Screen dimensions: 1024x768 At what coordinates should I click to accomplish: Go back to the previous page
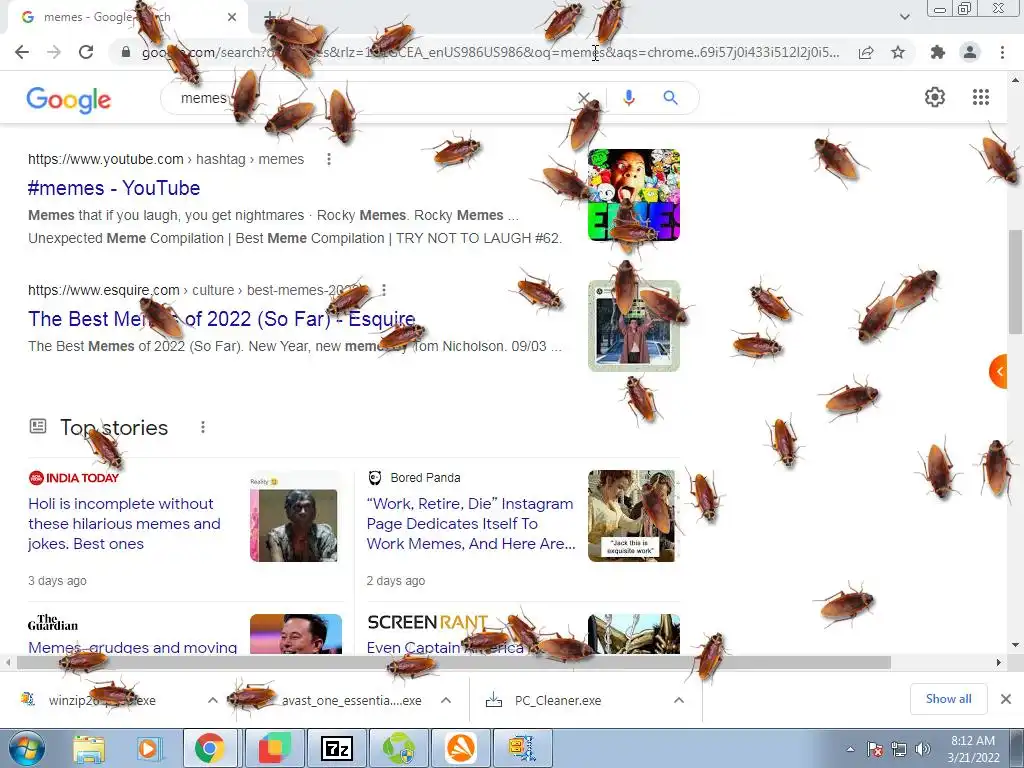[x=22, y=52]
